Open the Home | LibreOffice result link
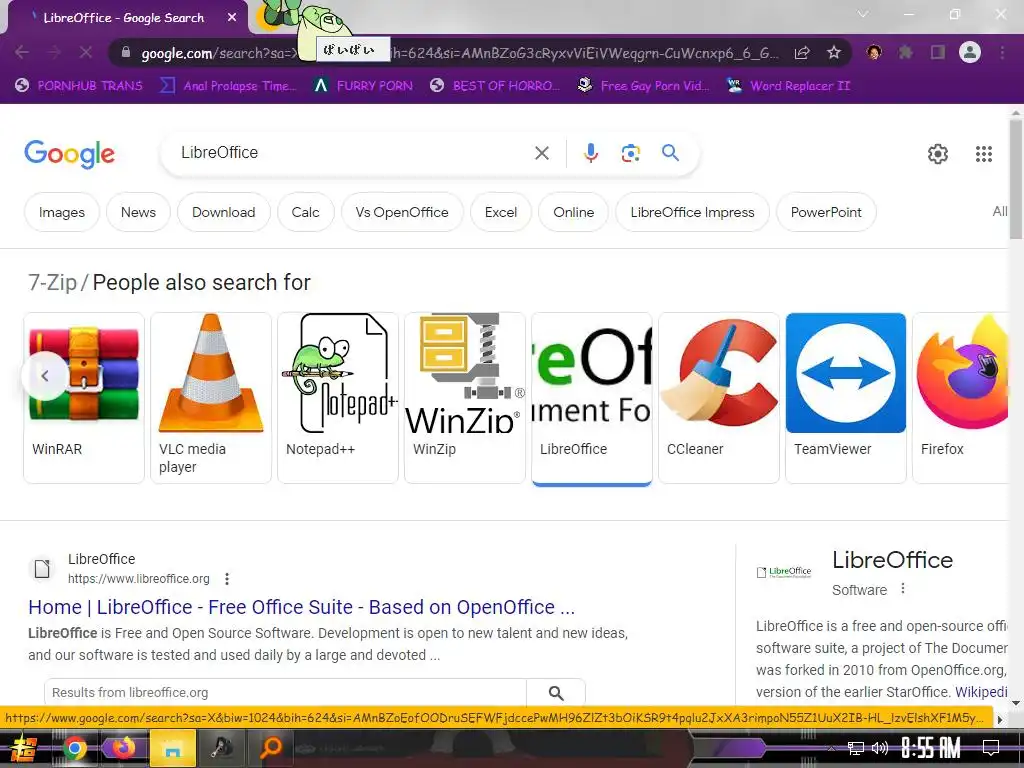This screenshot has width=1024, height=768. tap(302, 607)
